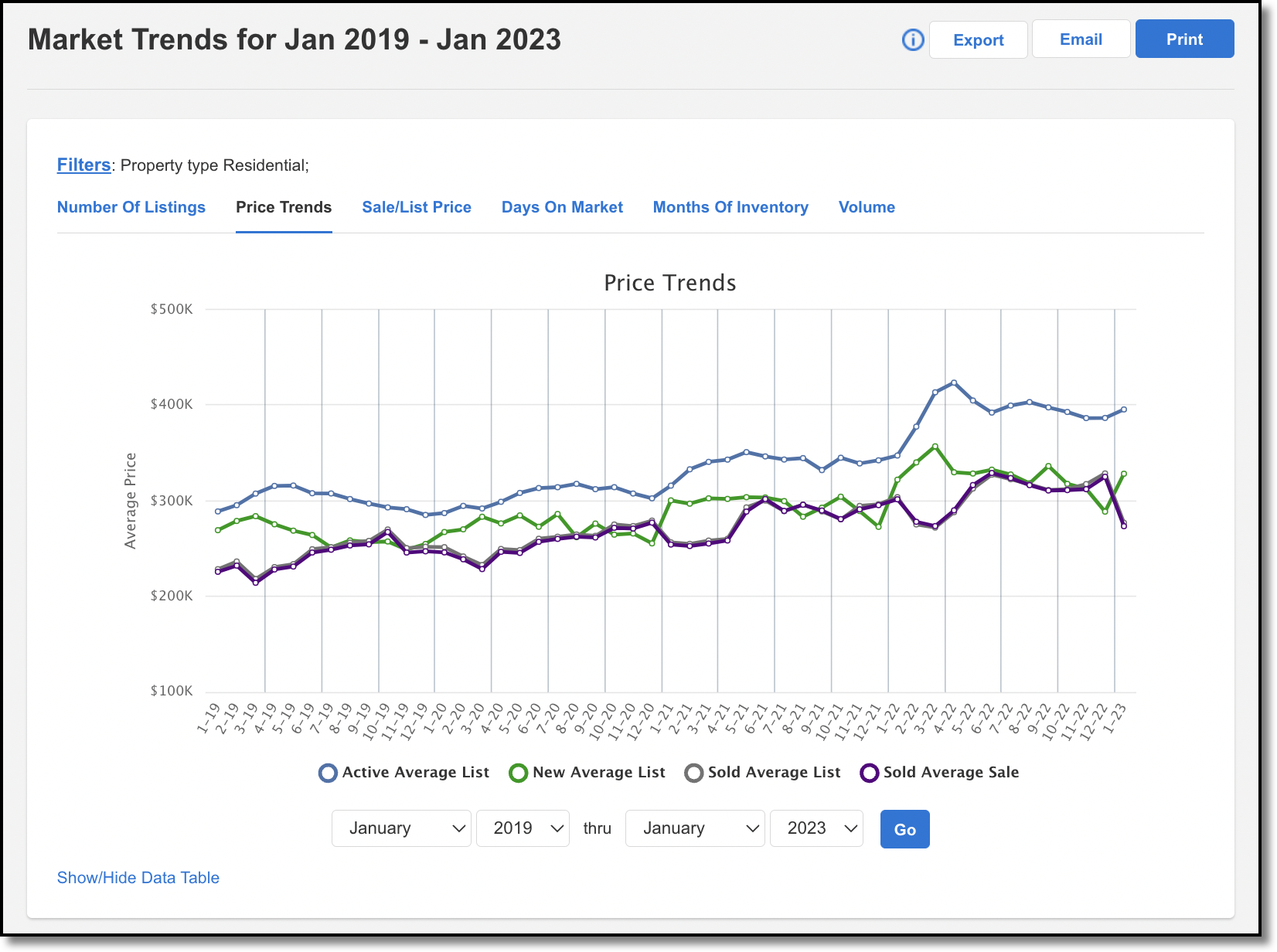Open the Filters link

coord(83,165)
